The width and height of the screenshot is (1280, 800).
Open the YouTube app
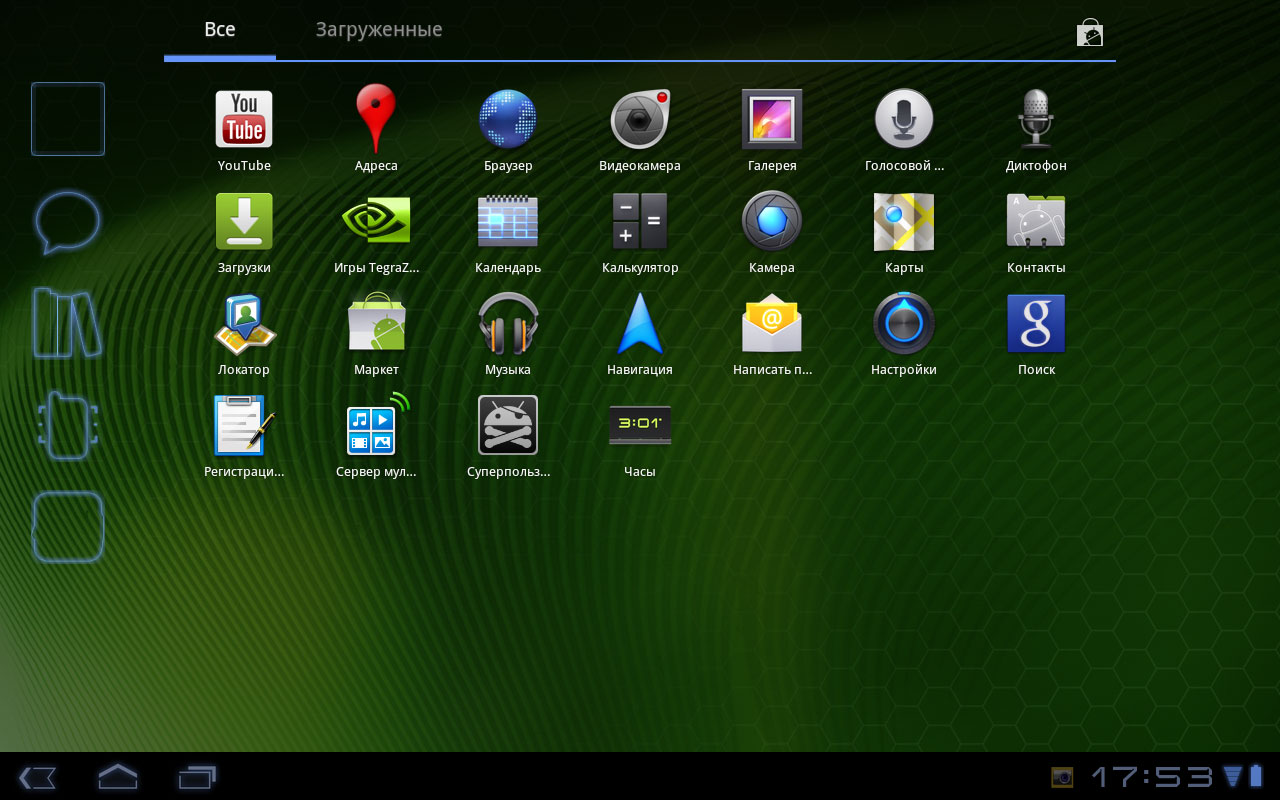244,120
